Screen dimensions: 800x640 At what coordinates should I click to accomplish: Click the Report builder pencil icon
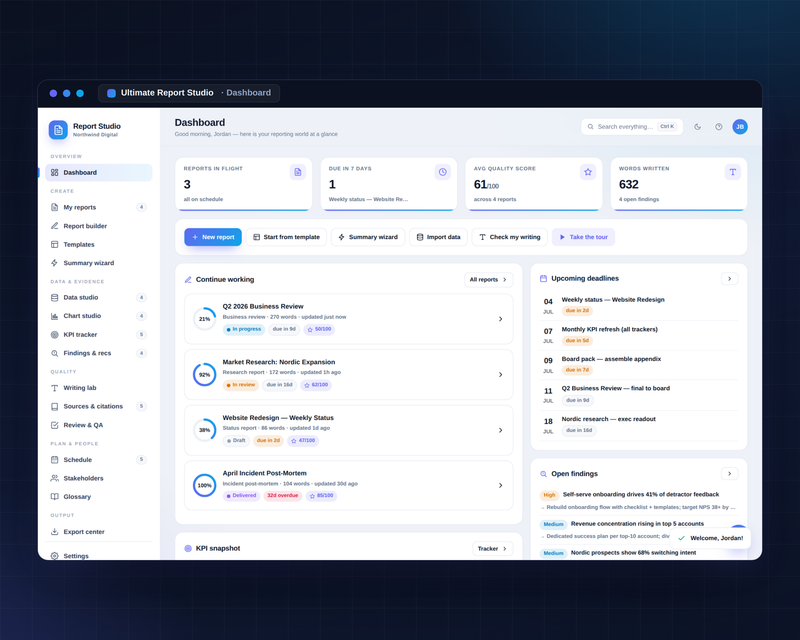(x=55, y=226)
